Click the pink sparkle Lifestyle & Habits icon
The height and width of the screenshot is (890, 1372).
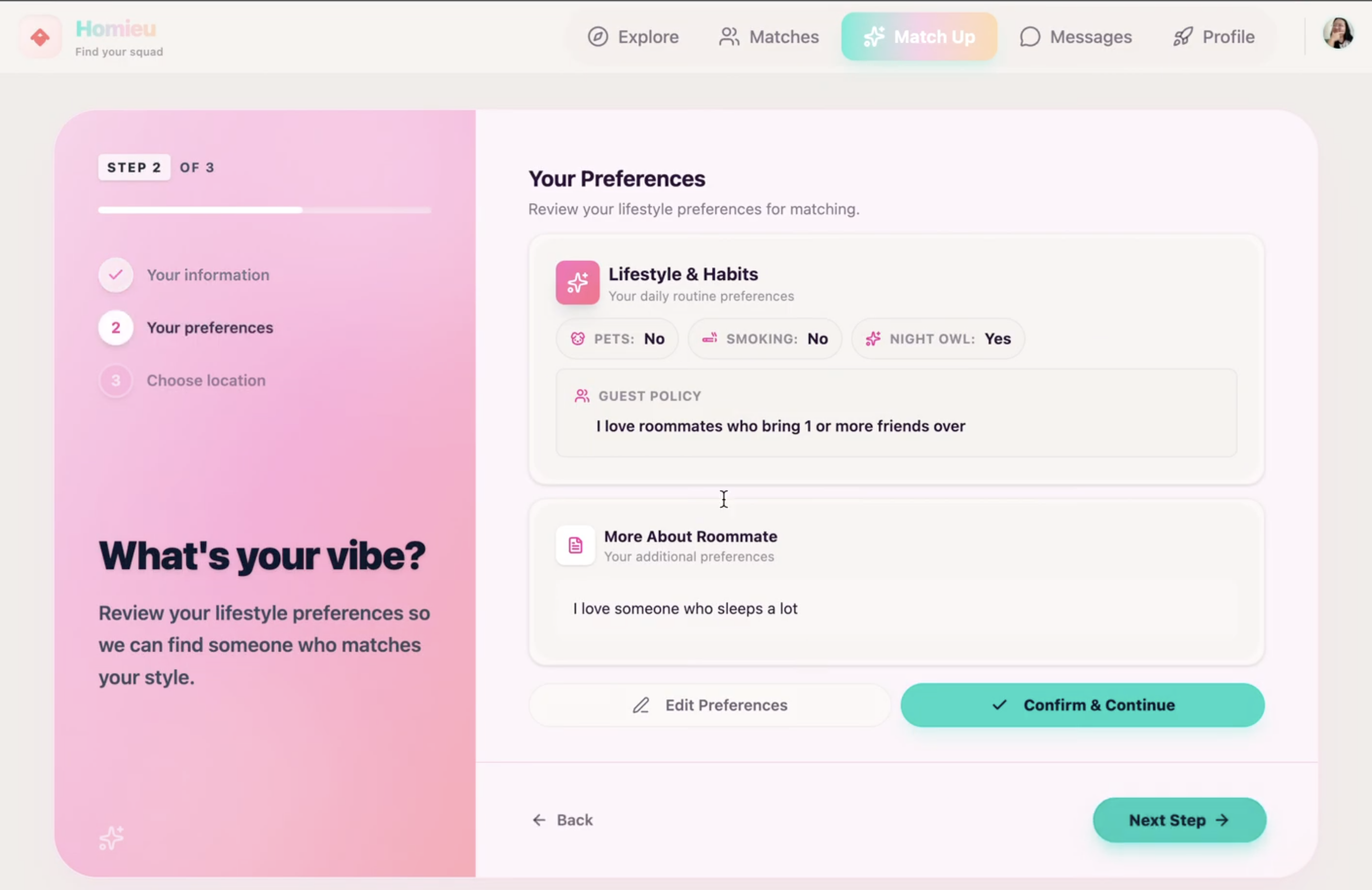click(x=577, y=282)
